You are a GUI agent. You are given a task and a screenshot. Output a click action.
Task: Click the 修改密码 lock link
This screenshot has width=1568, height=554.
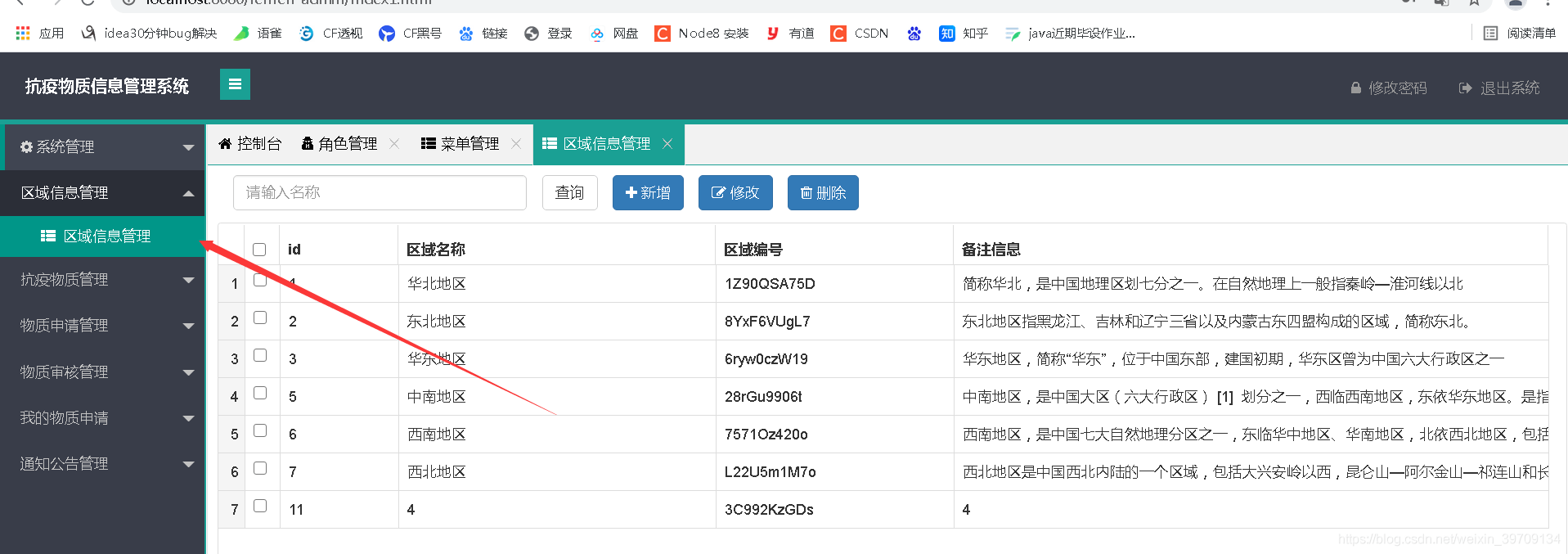pyautogui.click(x=1388, y=88)
